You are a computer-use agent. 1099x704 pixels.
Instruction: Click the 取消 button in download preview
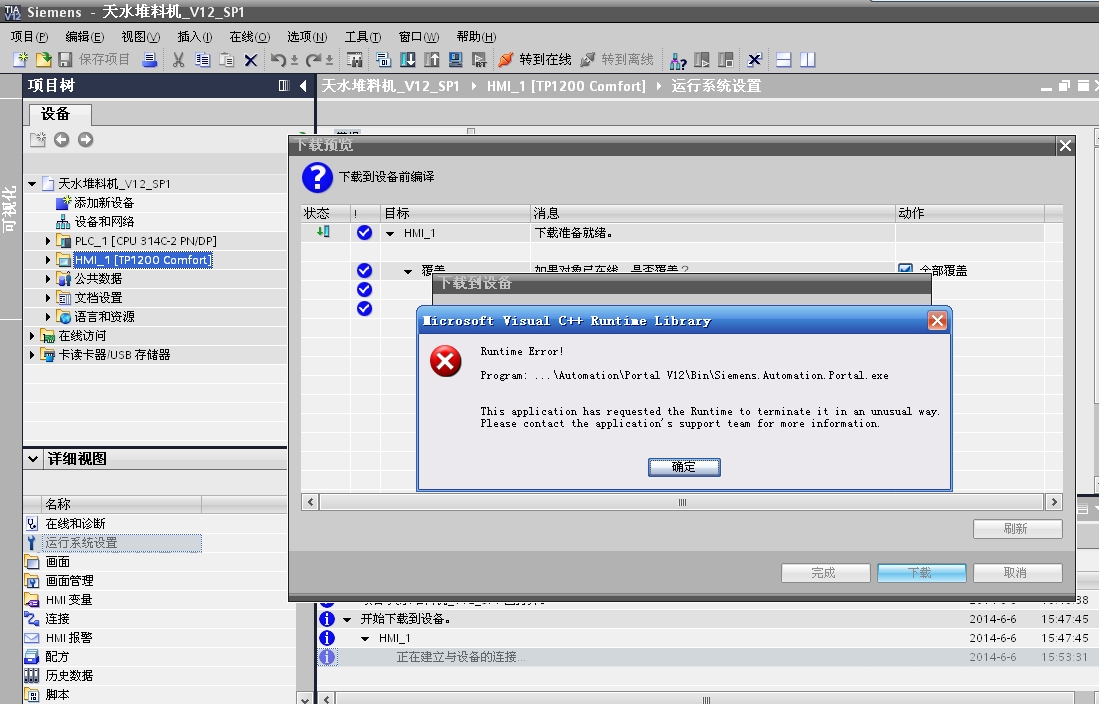[x=1018, y=573]
